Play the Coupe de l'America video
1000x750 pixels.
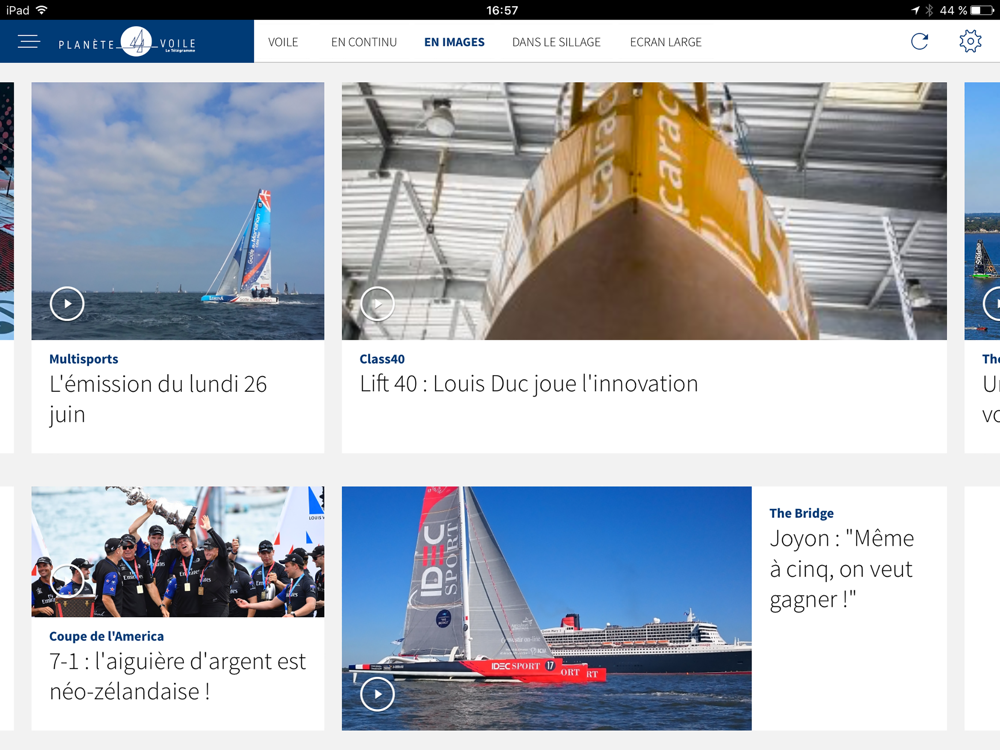click(x=67, y=582)
